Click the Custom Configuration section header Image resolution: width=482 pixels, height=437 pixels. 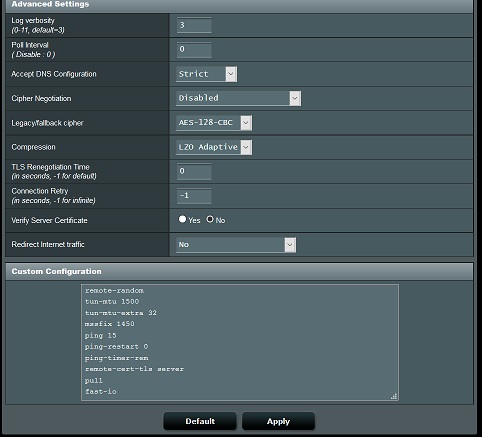pos(239,271)
